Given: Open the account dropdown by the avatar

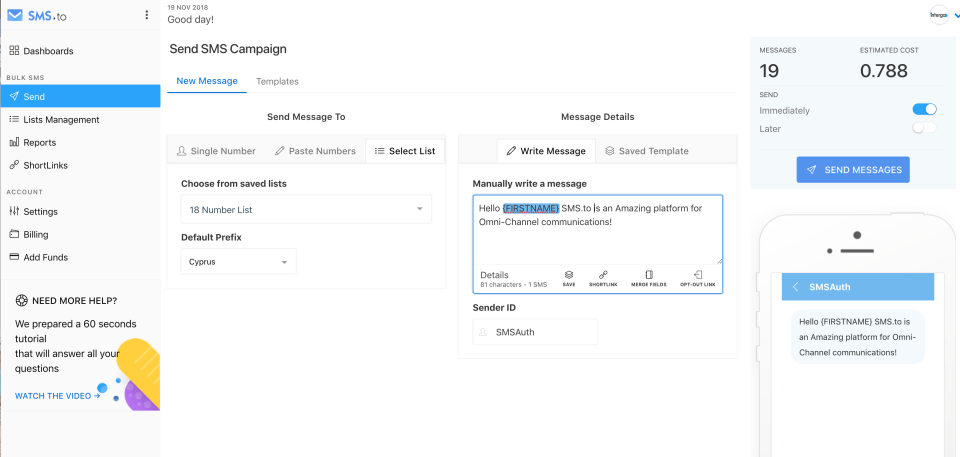Looking at the screenshot, I should pos(956,16).
